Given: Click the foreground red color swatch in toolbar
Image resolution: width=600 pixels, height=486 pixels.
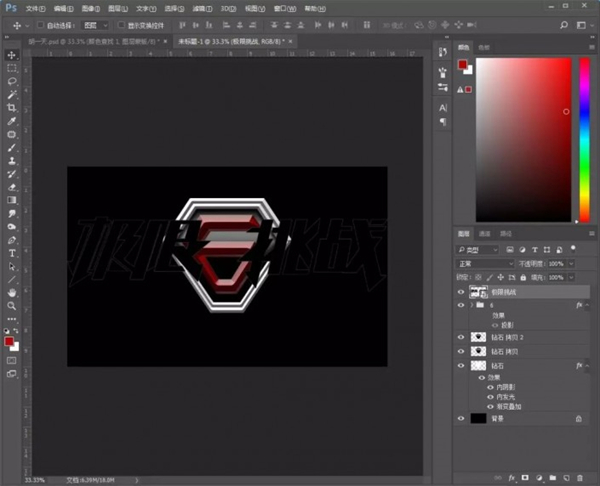Looking at the screenshot, I should coord(9,341).
